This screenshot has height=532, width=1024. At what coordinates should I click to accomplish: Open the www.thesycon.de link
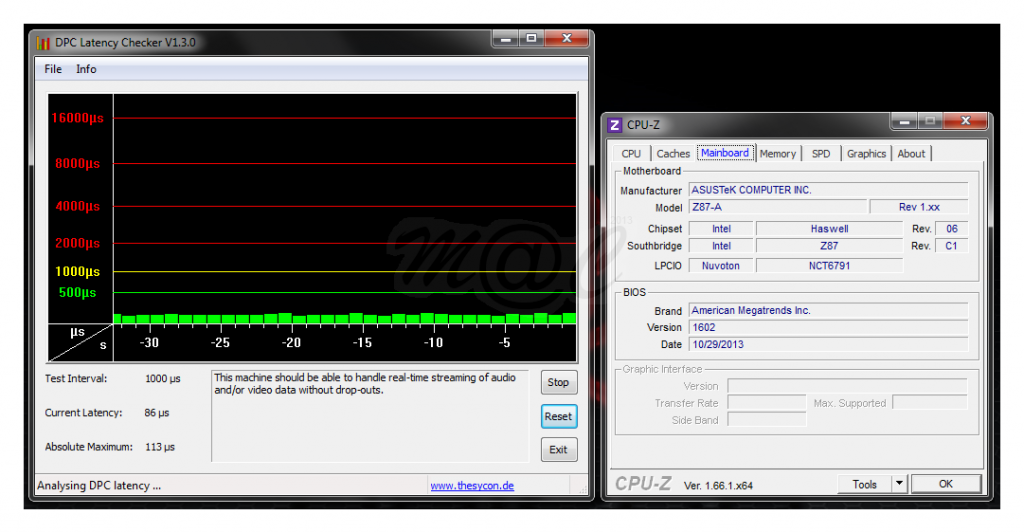pos(472,486)
